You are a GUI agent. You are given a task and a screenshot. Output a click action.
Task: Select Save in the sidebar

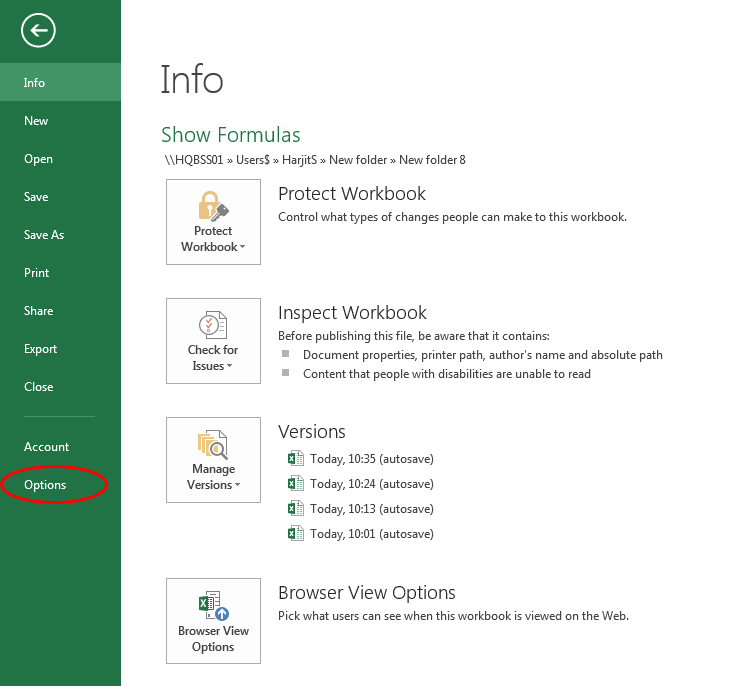pos(61,197)
